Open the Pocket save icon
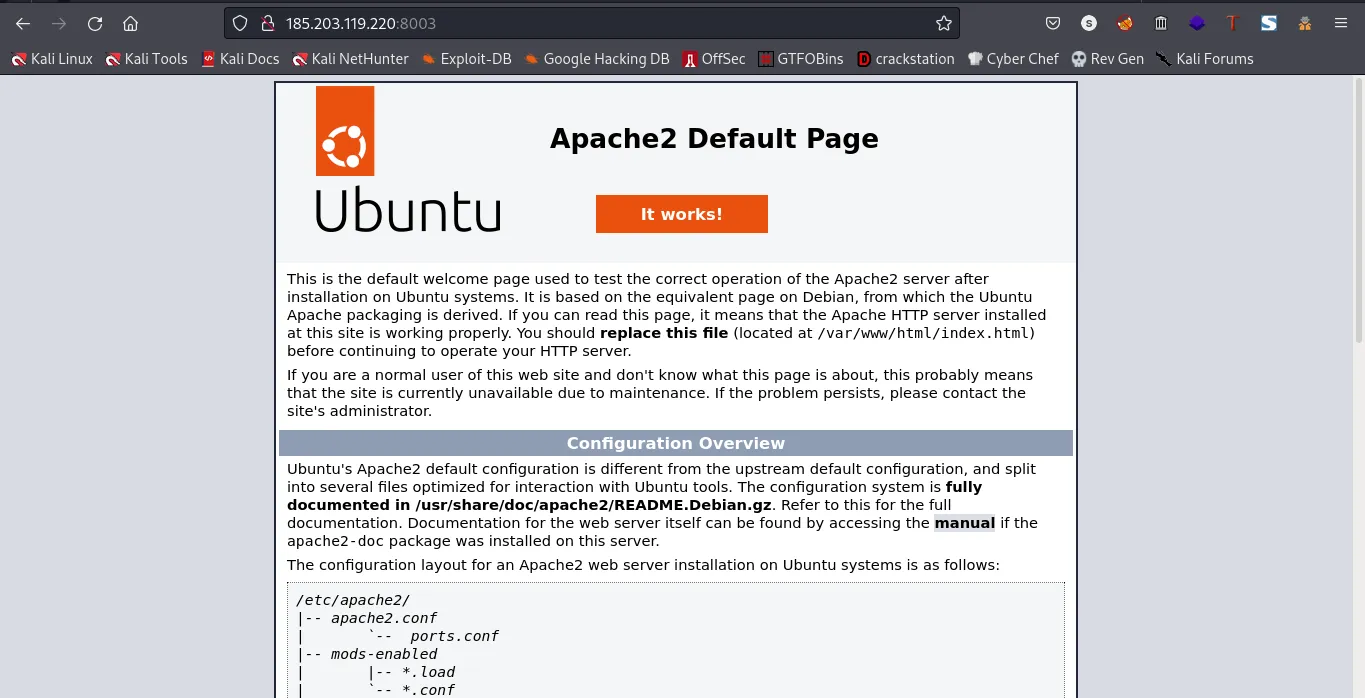This screenshot has height=698, width=1365. 1053,23
